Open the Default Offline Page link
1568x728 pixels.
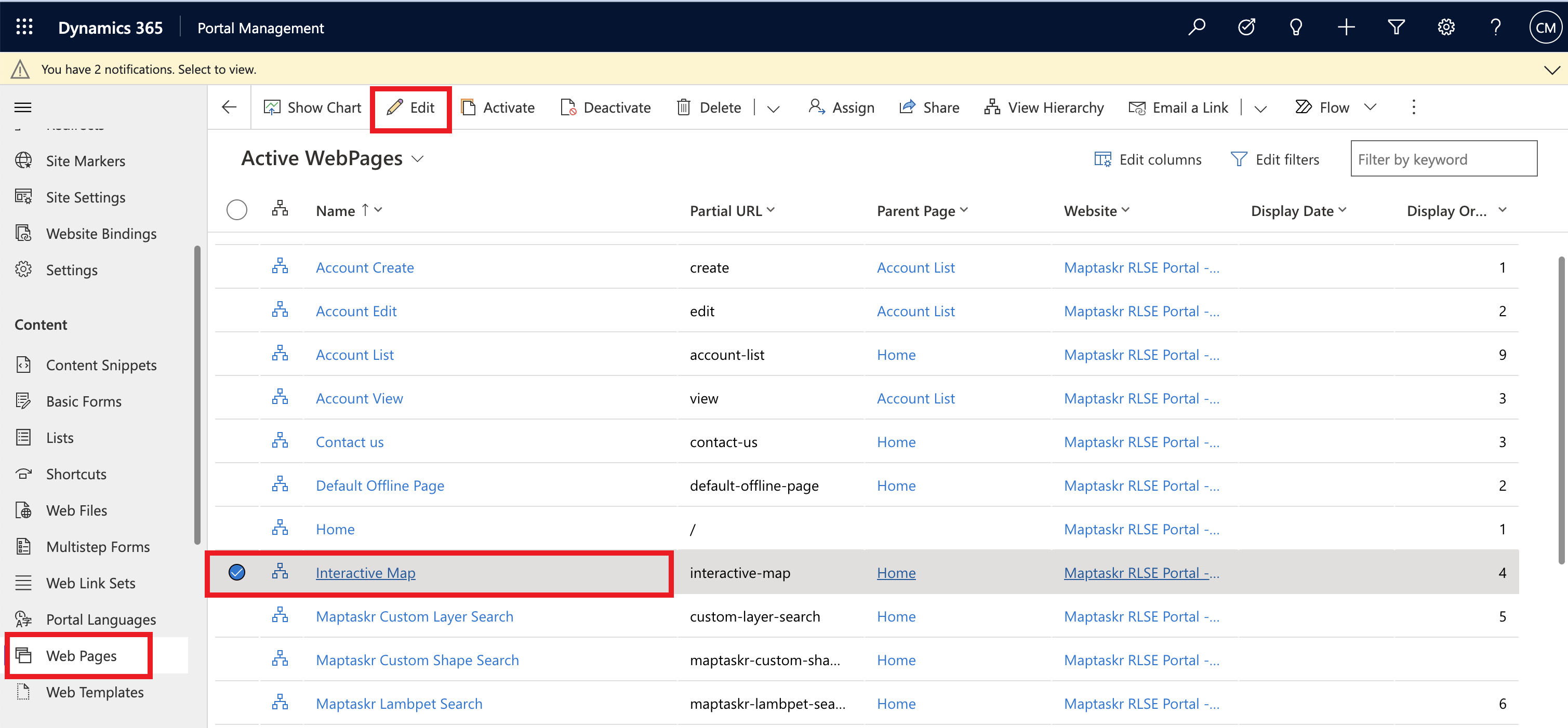380,486
